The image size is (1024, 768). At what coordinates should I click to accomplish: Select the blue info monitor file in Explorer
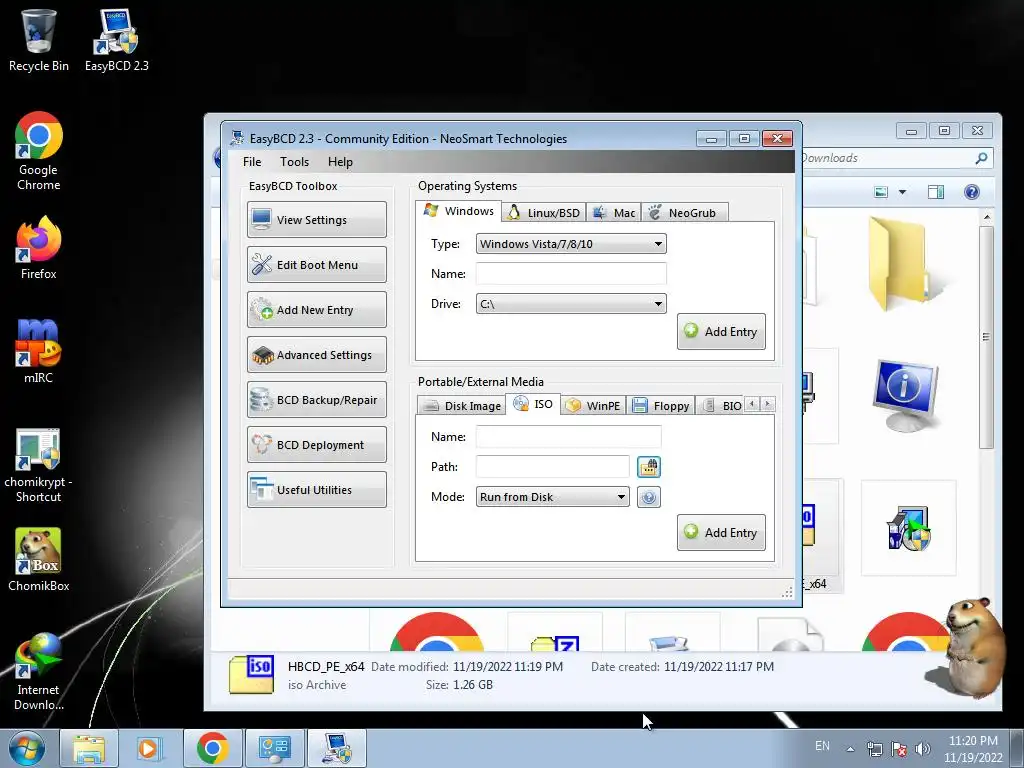[906, 395]
